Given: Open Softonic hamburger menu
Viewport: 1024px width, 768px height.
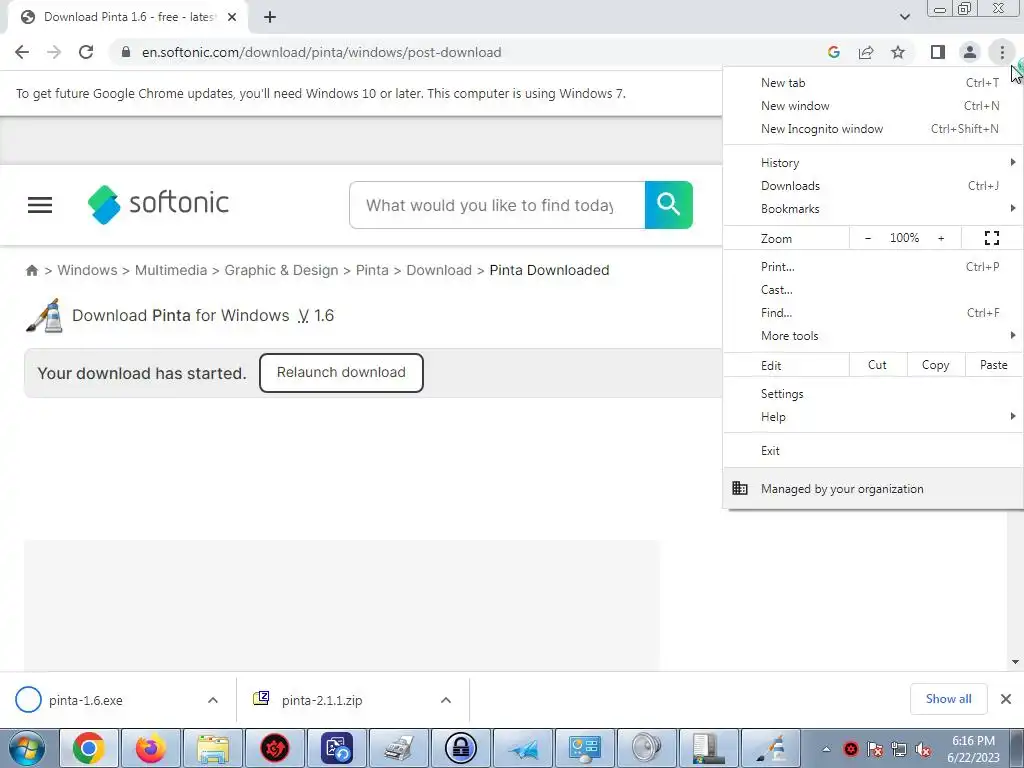Looking at the screenshot, I should 40,205.
